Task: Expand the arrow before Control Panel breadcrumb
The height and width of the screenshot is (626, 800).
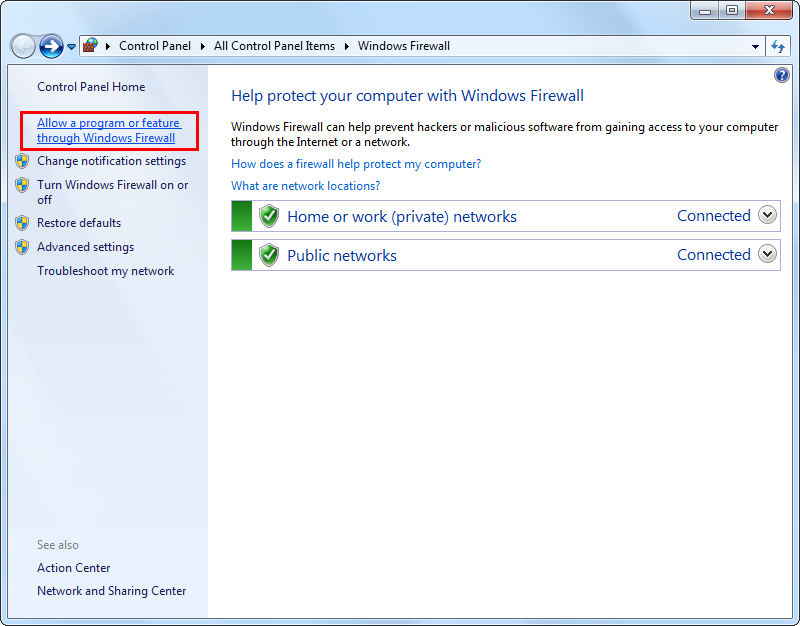Action: point(108,46)
